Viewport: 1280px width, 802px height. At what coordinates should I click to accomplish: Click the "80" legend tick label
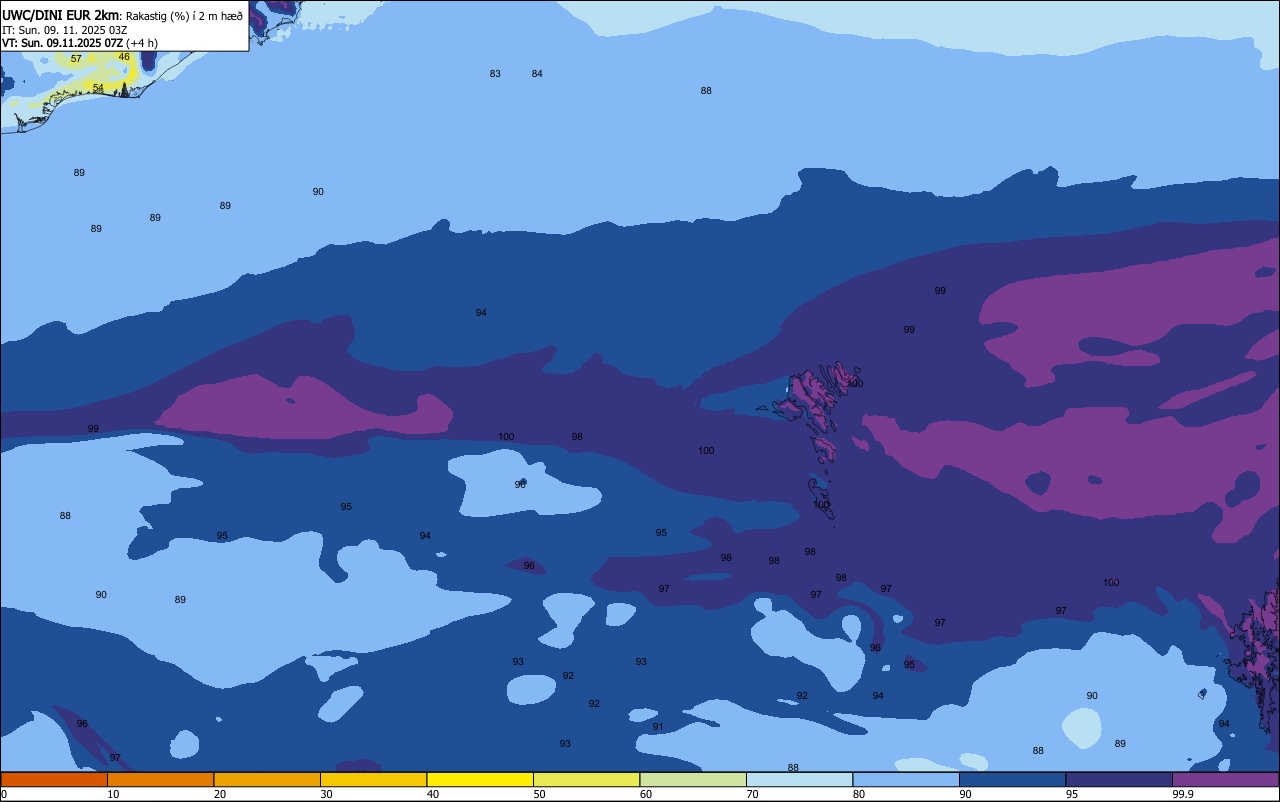coord(859,794)
